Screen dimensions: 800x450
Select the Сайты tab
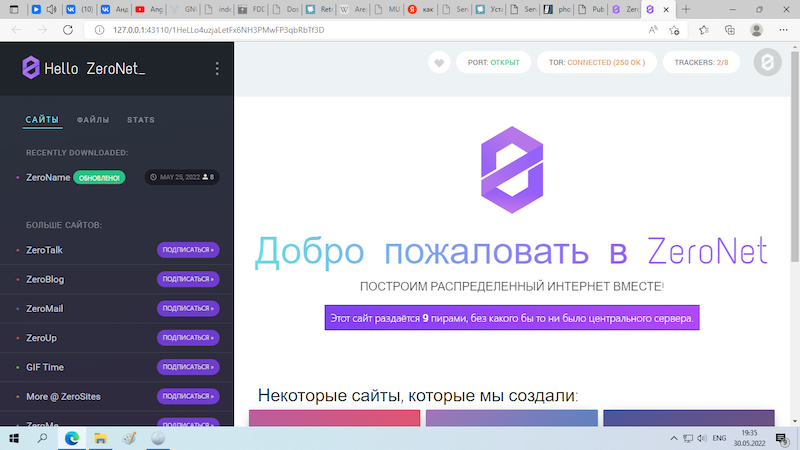point(42,120)
